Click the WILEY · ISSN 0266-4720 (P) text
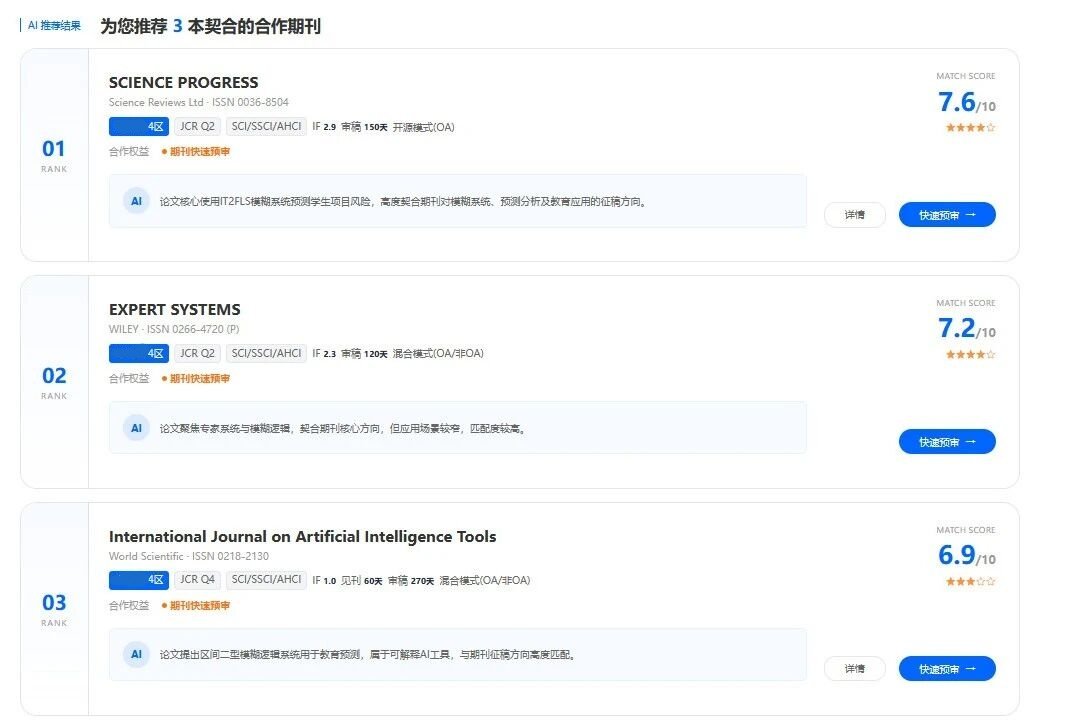The image size is (1075, 725). pos(173,329)
